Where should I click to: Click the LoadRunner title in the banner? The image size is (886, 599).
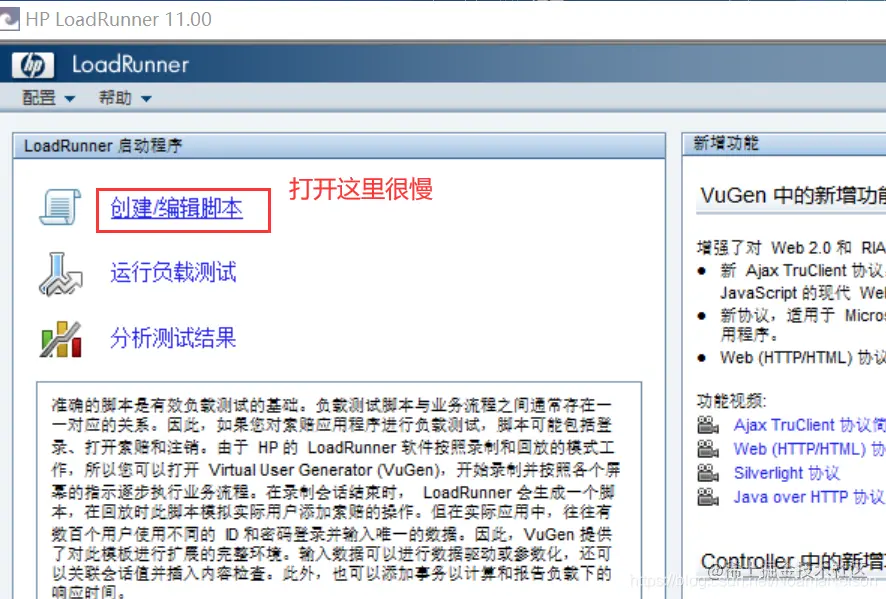[x=131, y=65]
